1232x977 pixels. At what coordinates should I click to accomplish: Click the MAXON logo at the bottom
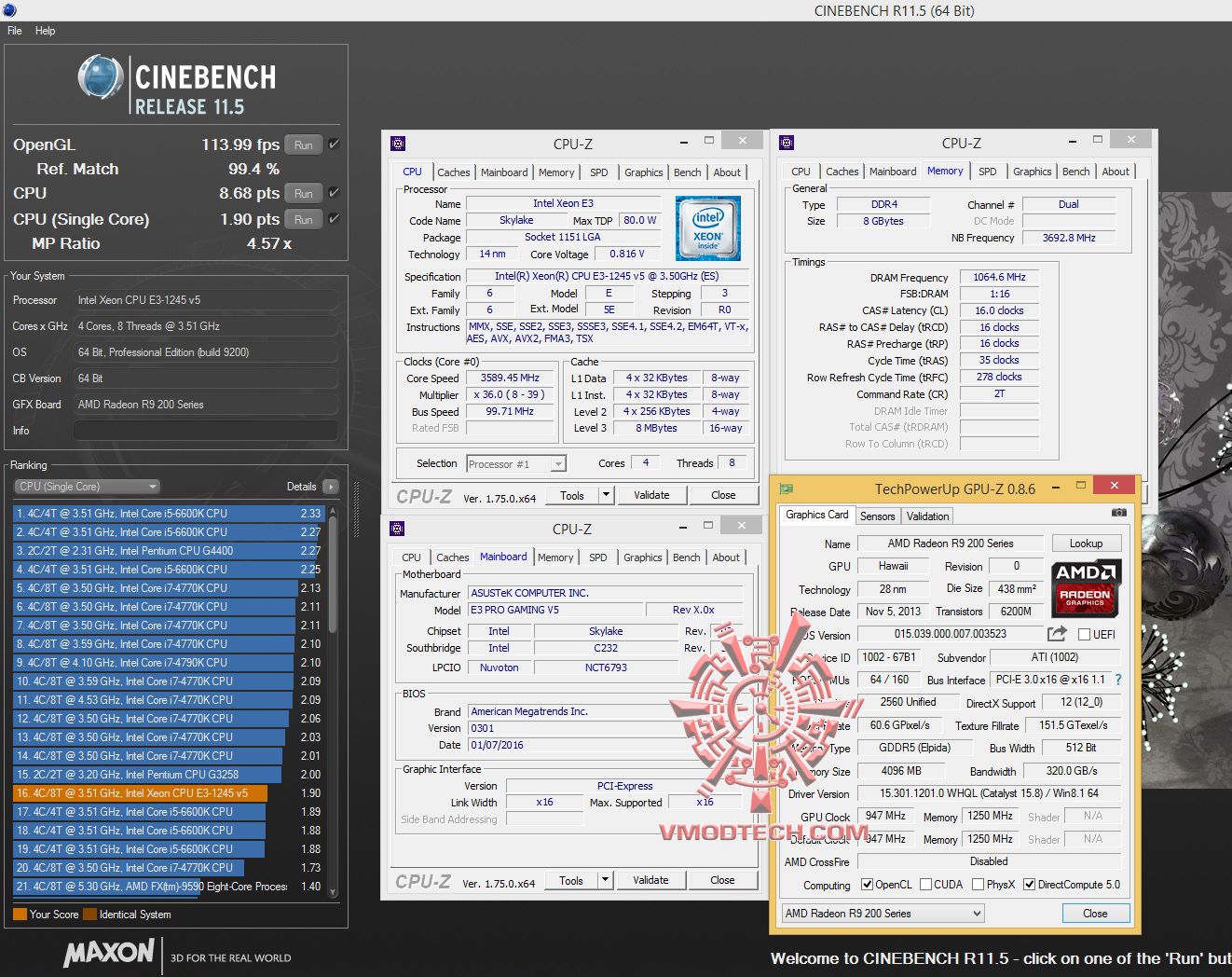pos(109,953)
